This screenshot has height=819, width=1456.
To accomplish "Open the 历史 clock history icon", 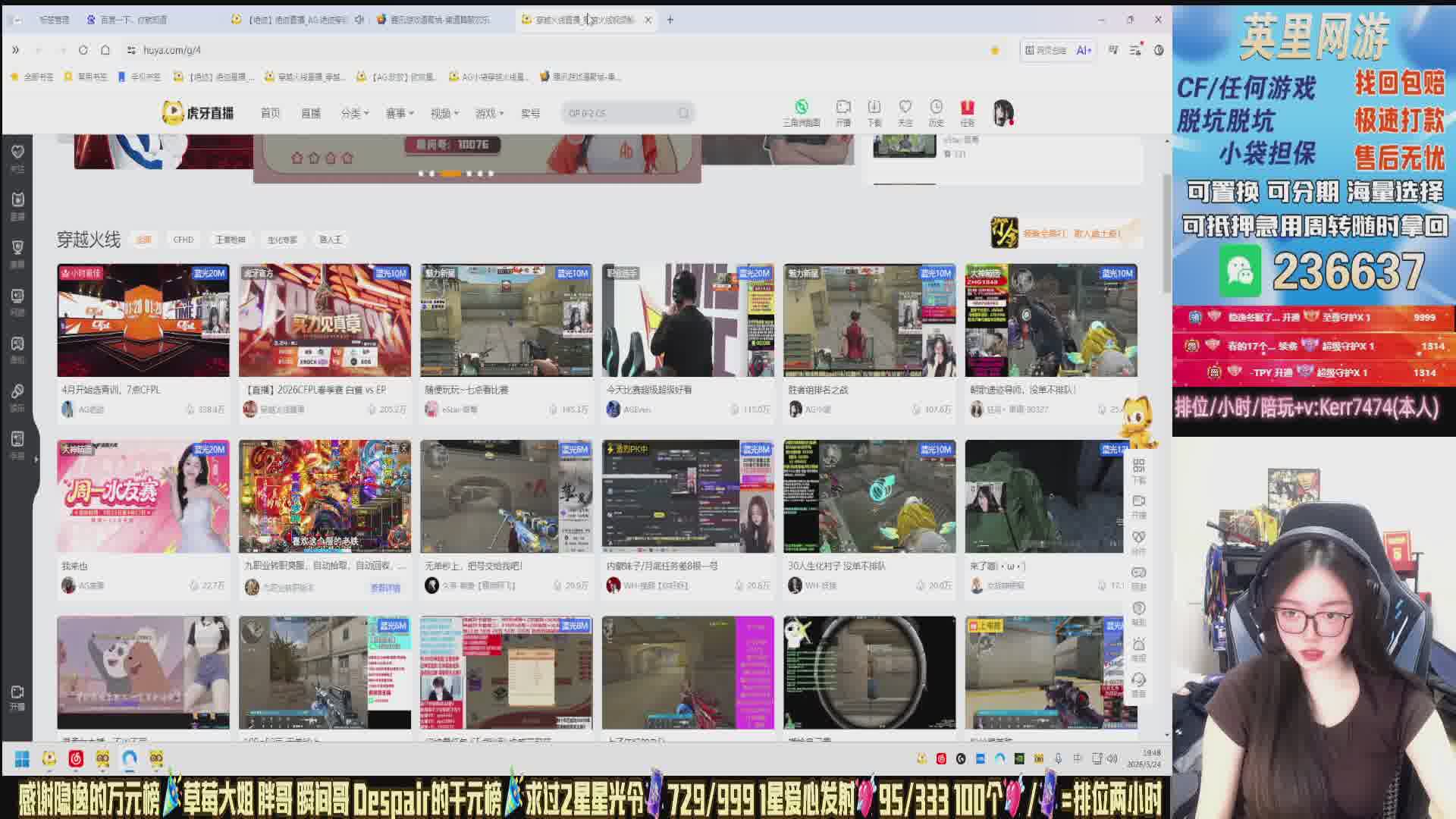I will click(x=936, y=108).
